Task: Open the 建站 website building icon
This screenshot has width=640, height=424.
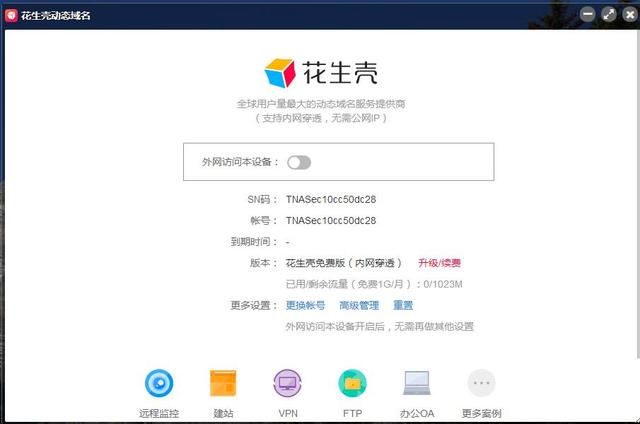Action: pos(223,383)
